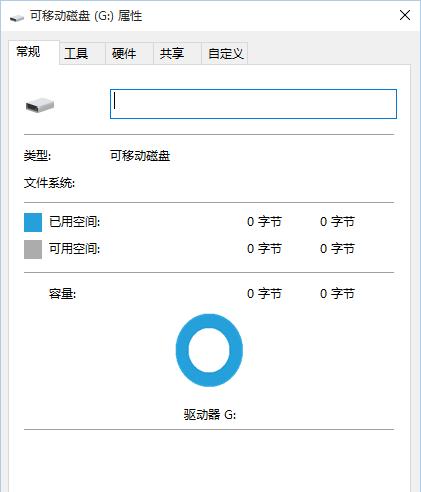Click the 类型 label
The height and width of the screenshot is (492, 421).
pos(37,156)
